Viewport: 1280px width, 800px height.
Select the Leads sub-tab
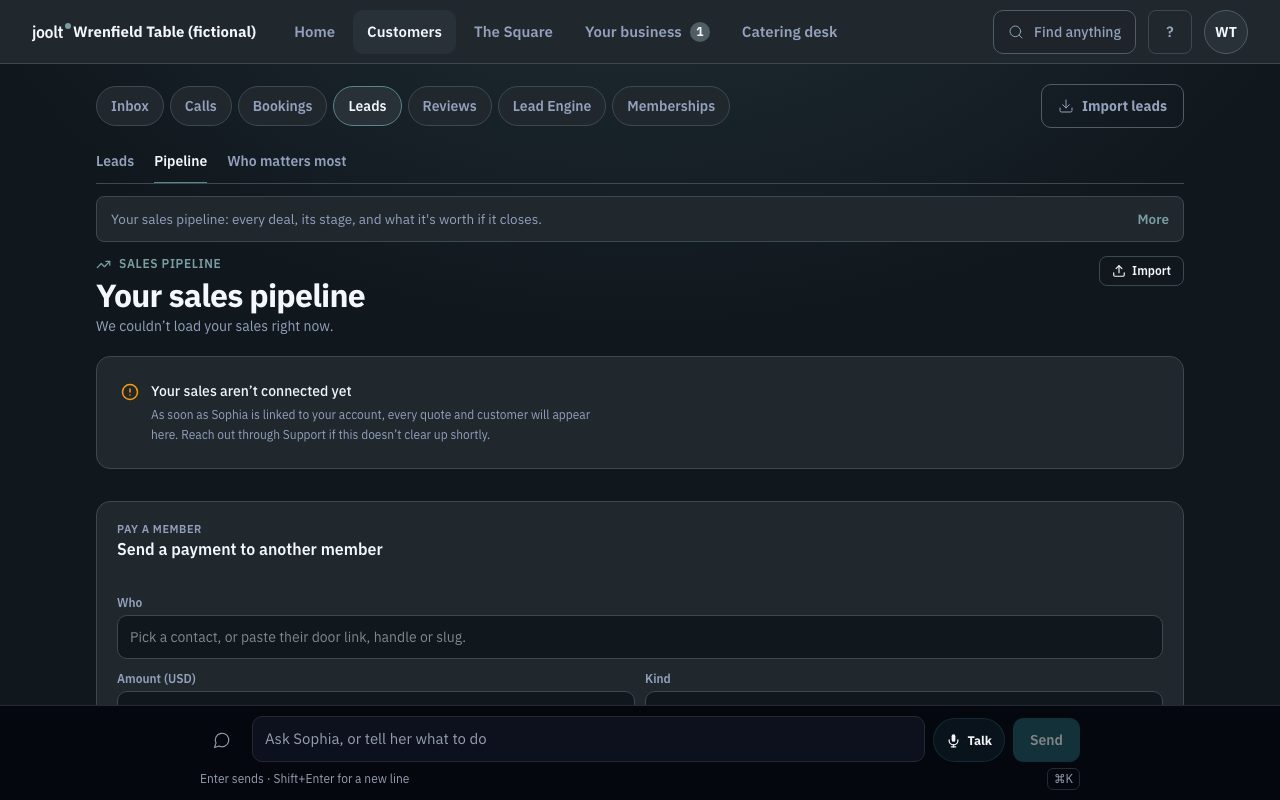click(115, 161)
